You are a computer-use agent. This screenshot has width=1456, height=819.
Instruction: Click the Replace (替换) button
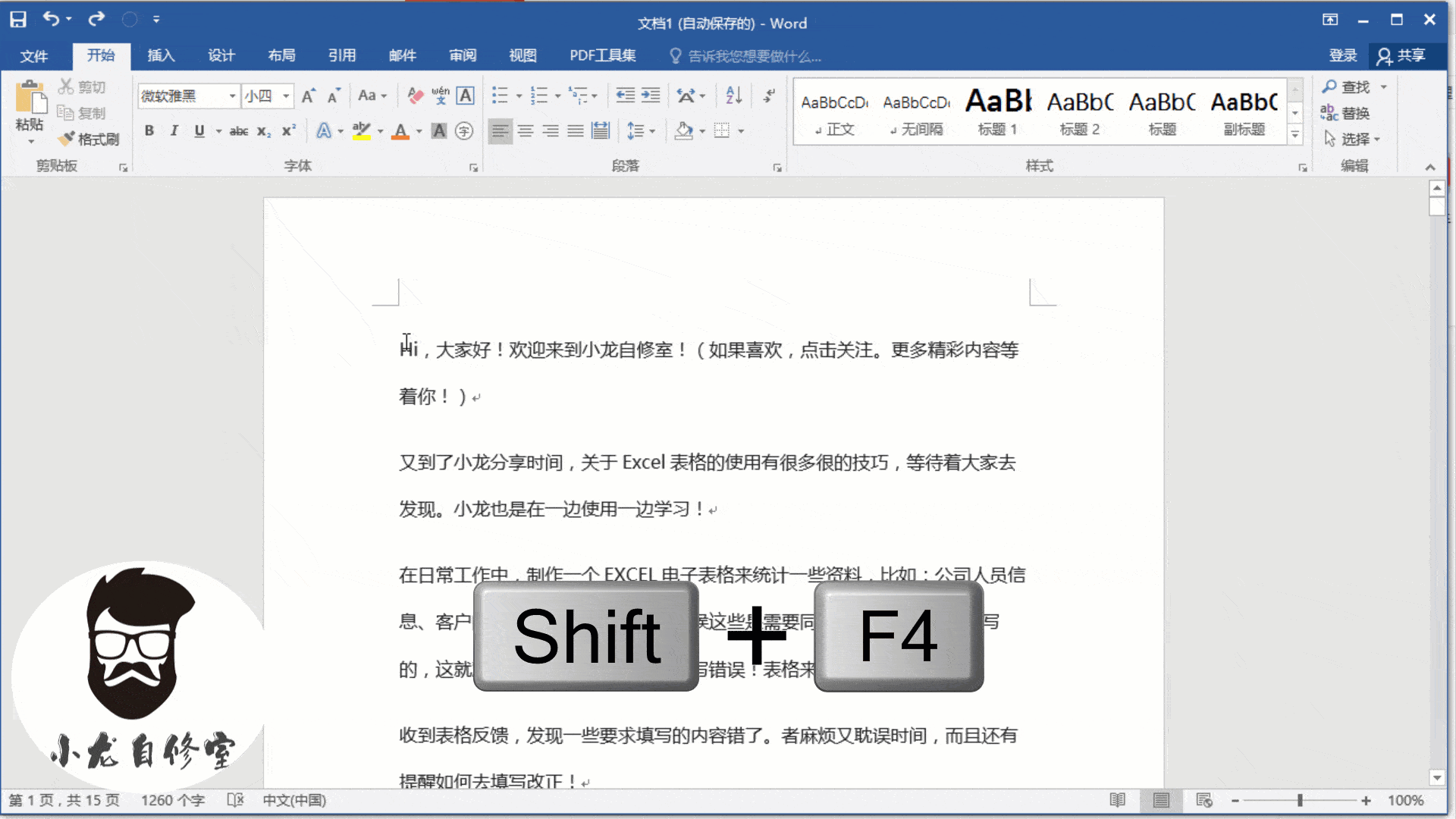point(1346,113)
